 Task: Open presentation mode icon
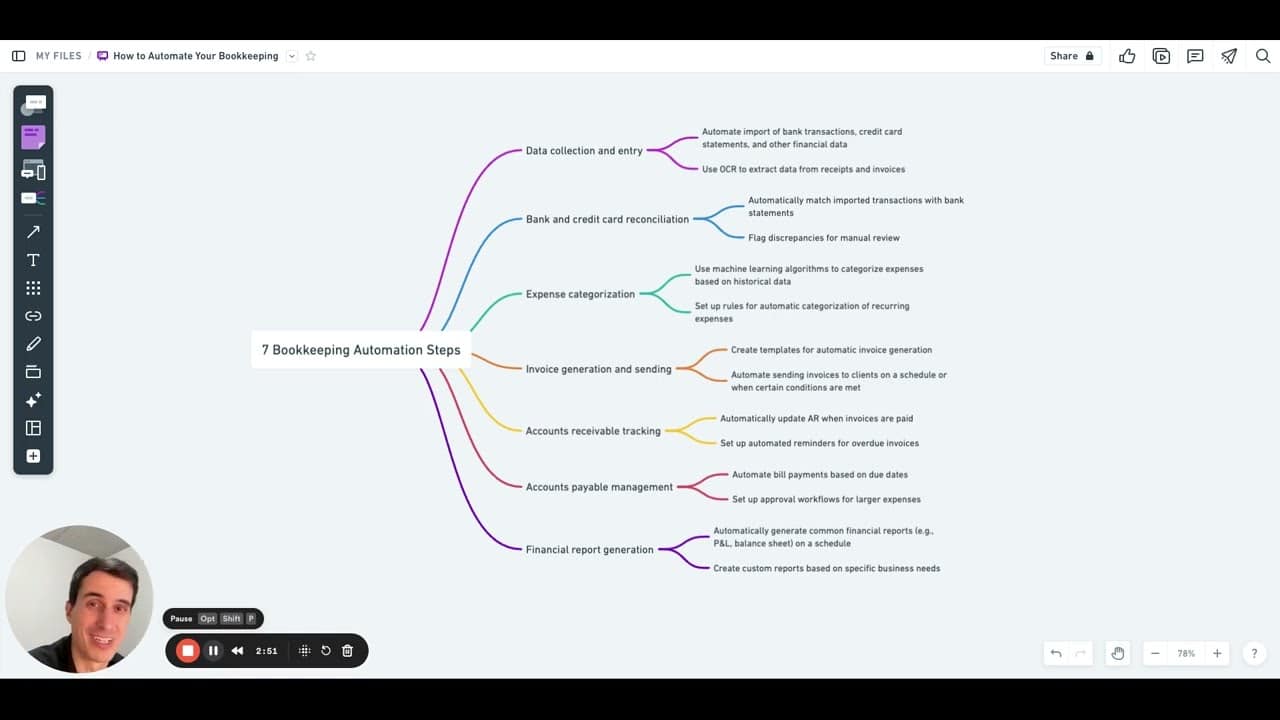tap(1161, 56)
